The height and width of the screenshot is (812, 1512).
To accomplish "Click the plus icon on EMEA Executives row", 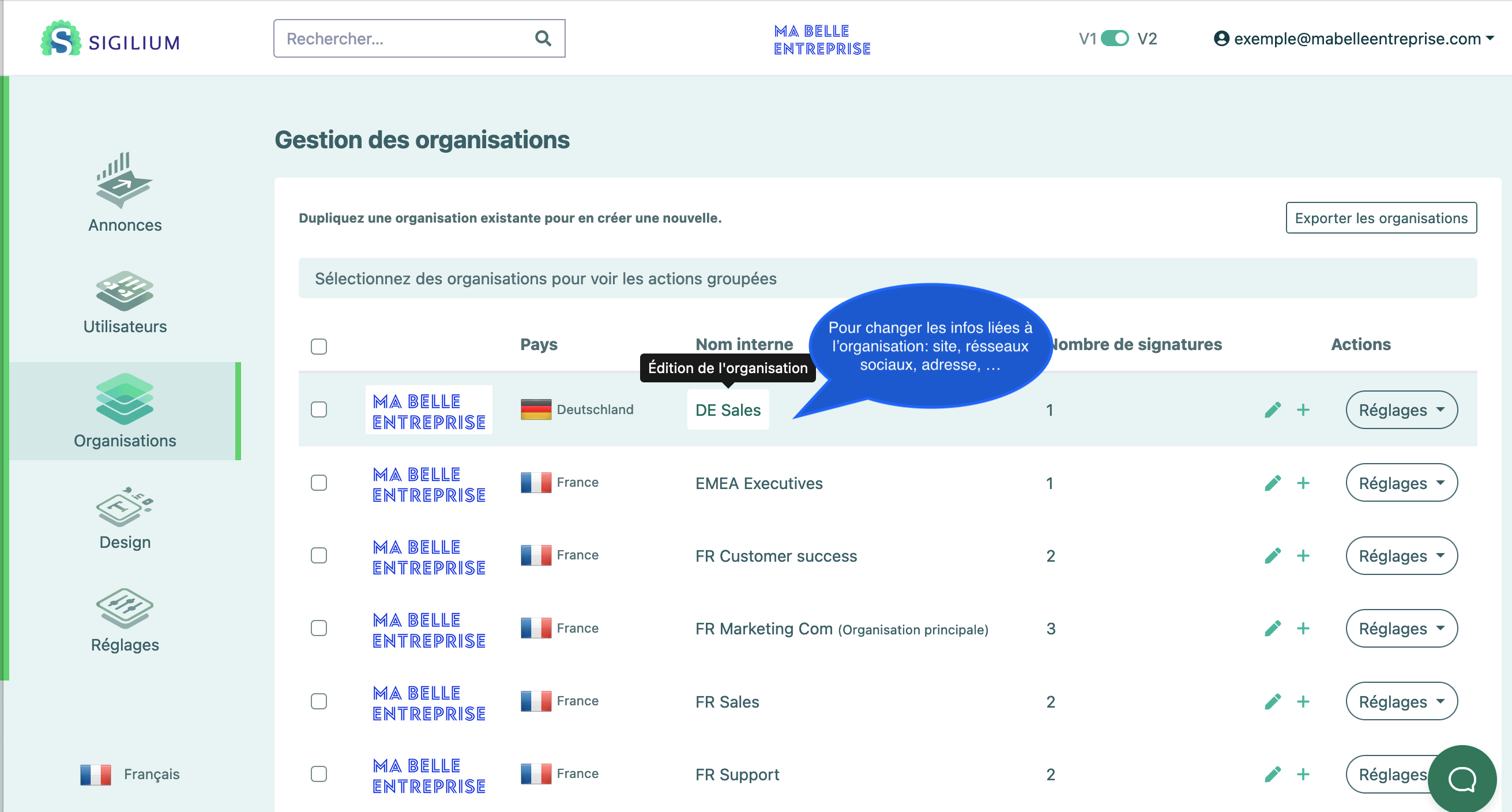I will 1303,483.
